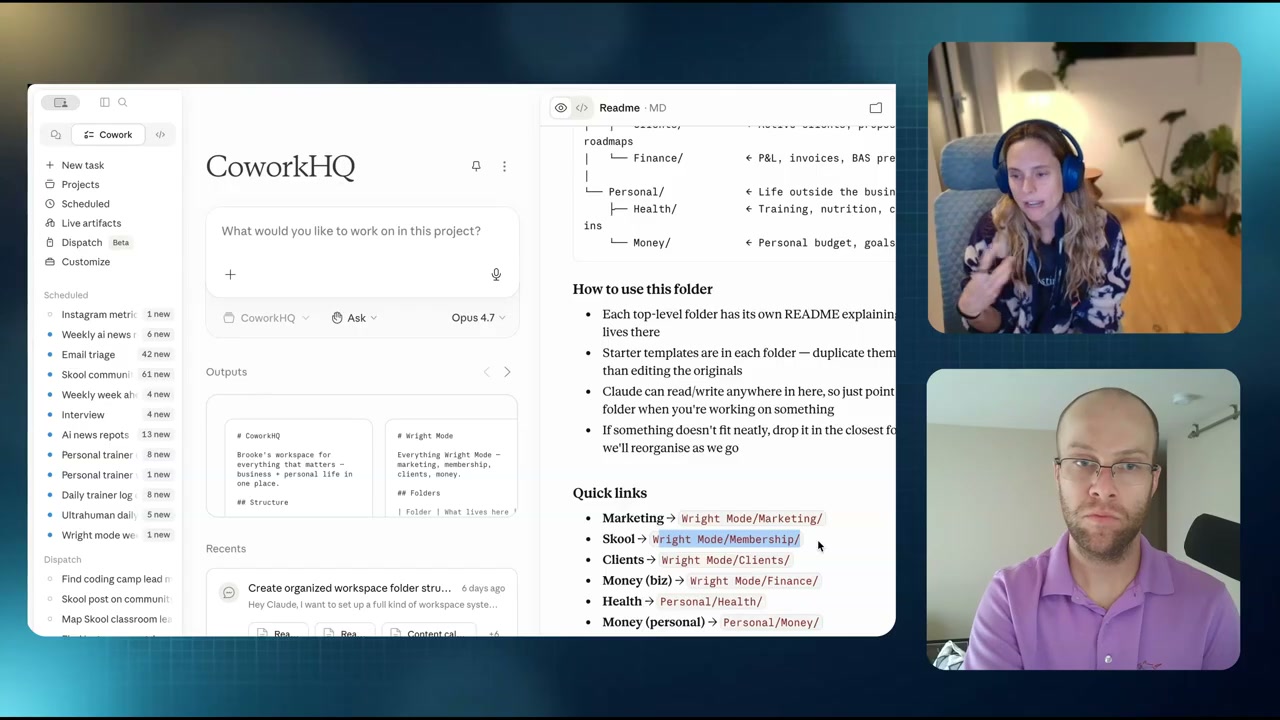Open the Ultrahuman daily scheduled task
This screenshot has width=1280, height=720.
tap(108, 514)
